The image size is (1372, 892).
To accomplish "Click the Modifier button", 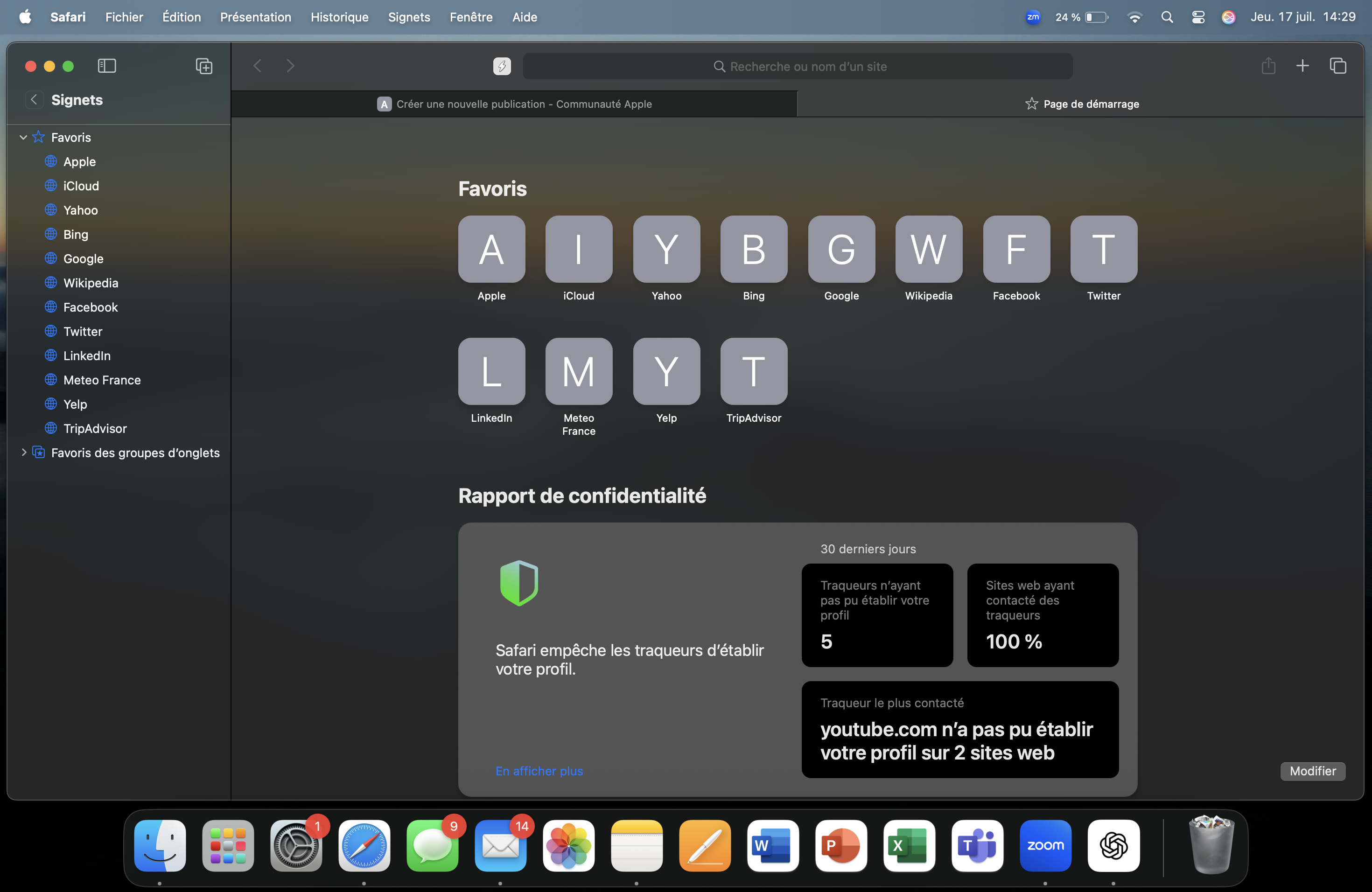I will point(1312,770).
